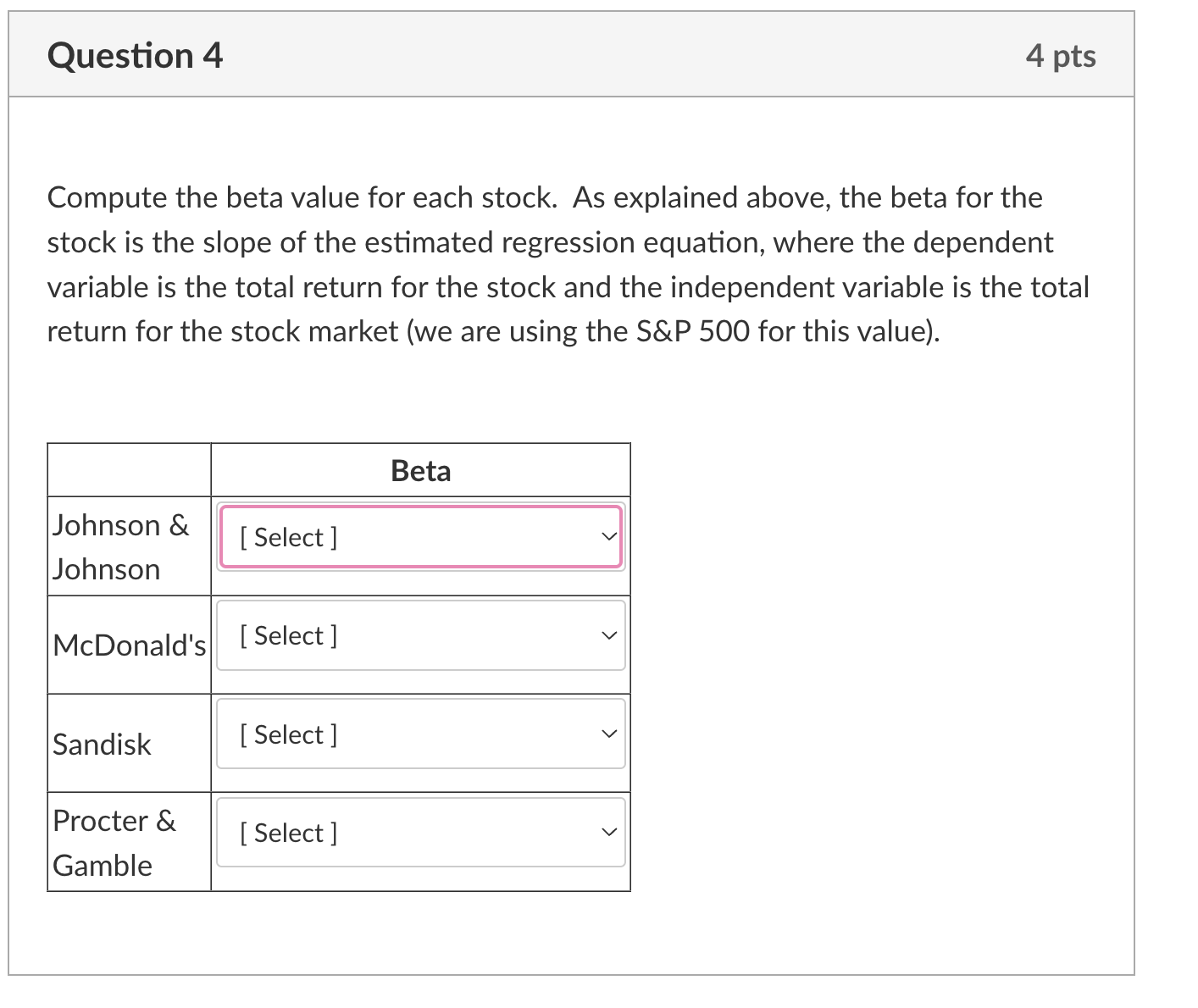The width and height of the screenshot is (1198, 1008).
Task: Open the Procter & Gamble beta dropdown
Action: (421, 833)
